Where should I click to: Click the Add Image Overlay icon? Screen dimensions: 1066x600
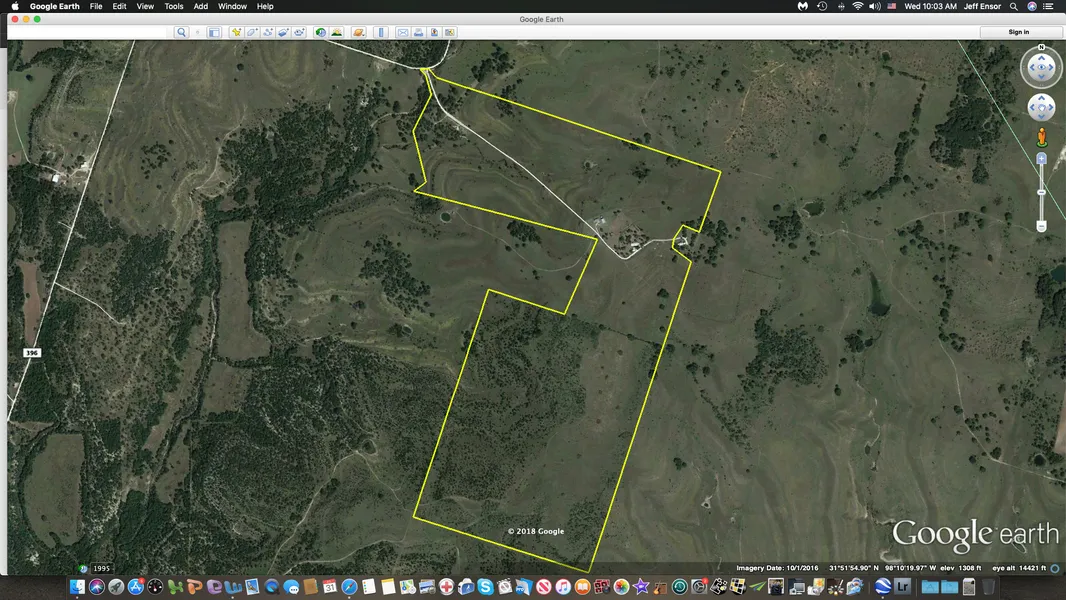pos(284,32)
